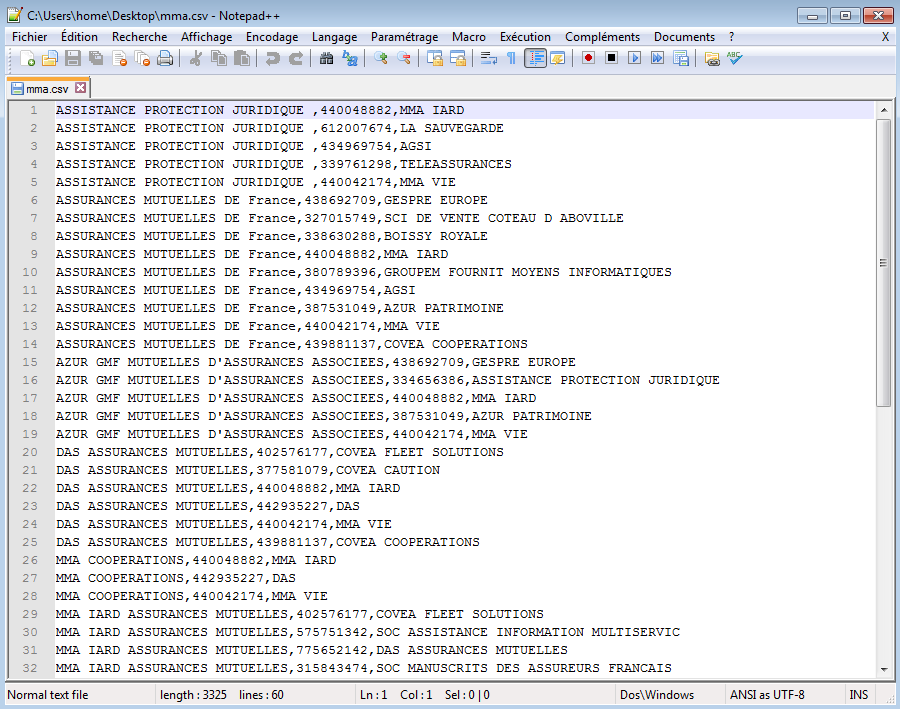
Task: Open the Recherche menu
Action: click(139, 37)
